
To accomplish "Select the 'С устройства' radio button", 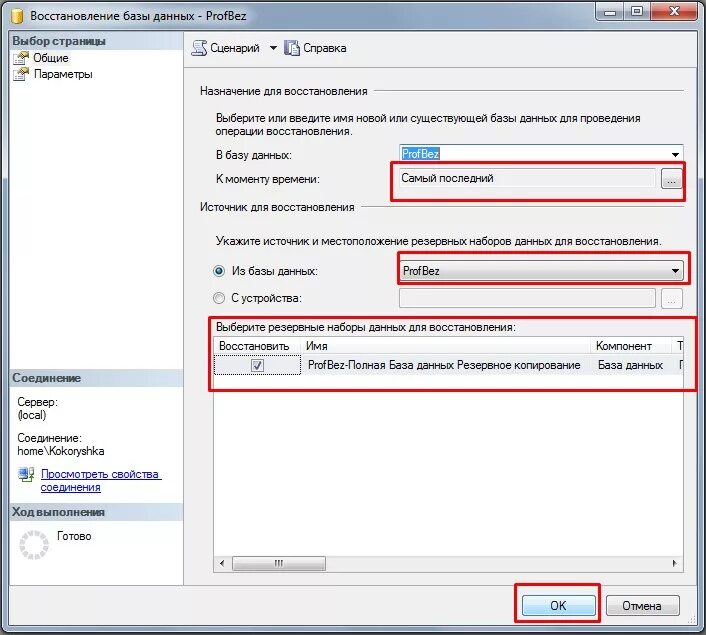I will pos(219,298).
